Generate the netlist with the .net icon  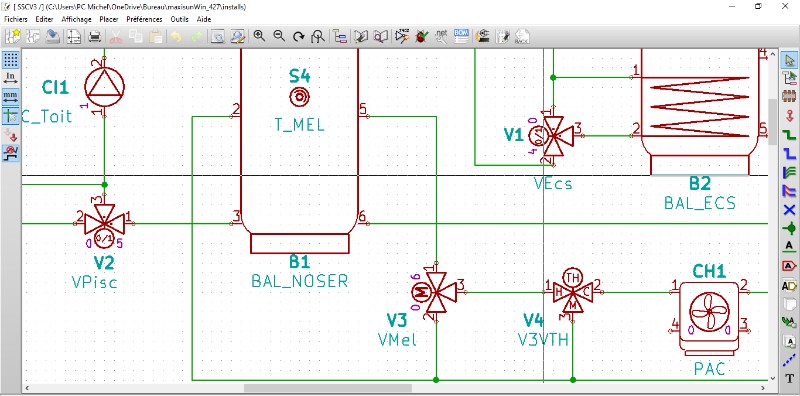pos(441,36)
